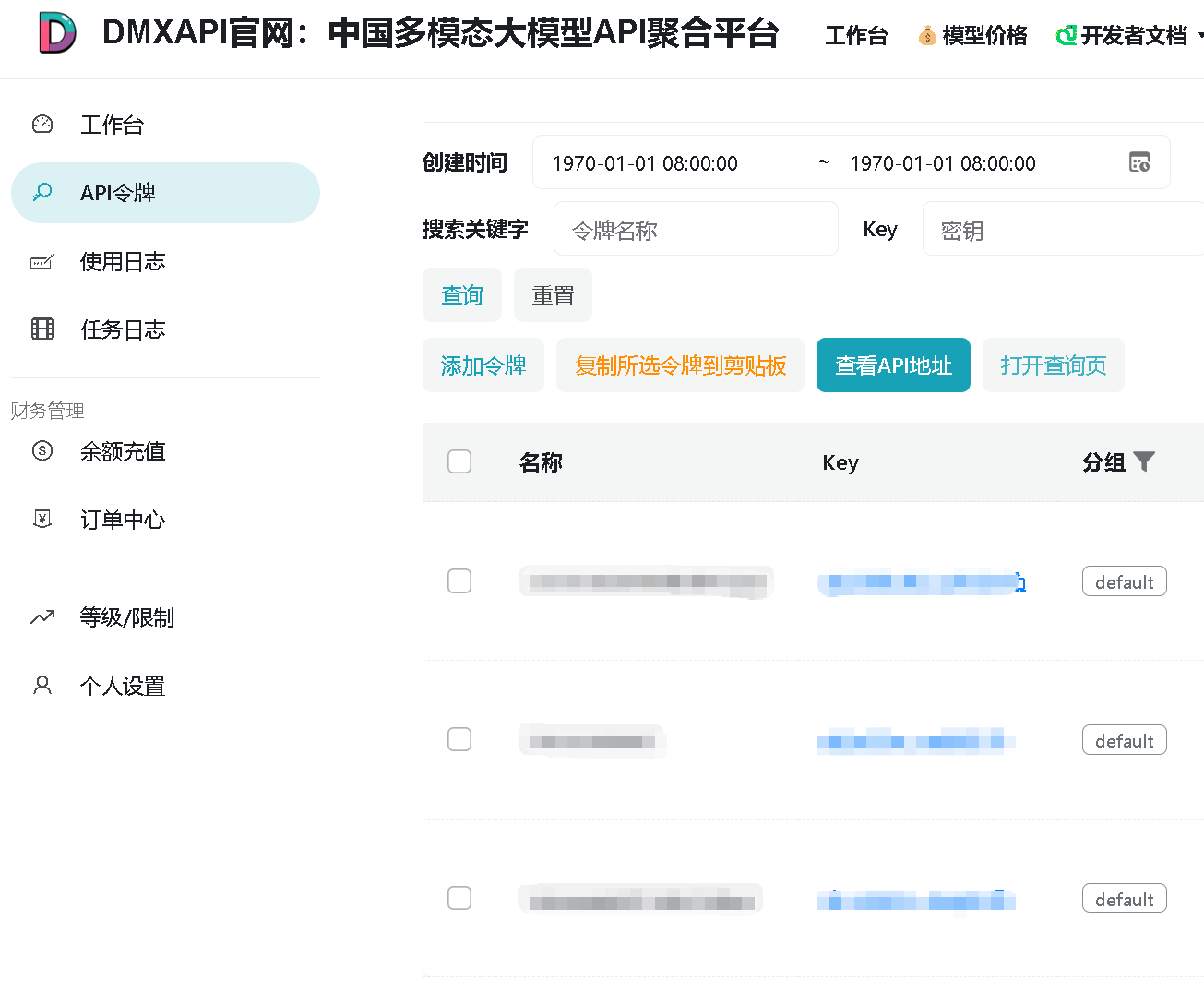Click the dollar coin icon beside 余额充值
This screenshot has width=1204, height=1005.
tap(42, 450)
